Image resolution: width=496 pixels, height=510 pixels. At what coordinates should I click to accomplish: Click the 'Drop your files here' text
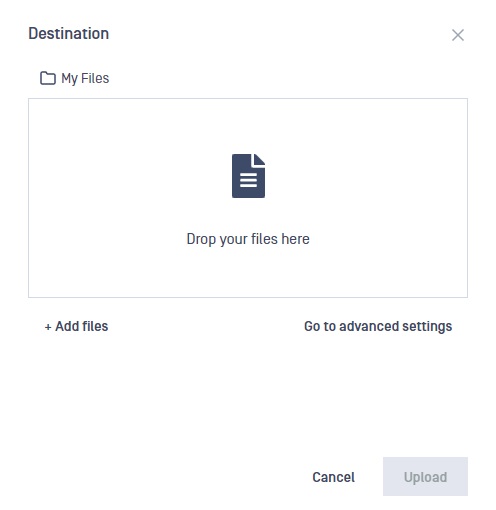248,239
